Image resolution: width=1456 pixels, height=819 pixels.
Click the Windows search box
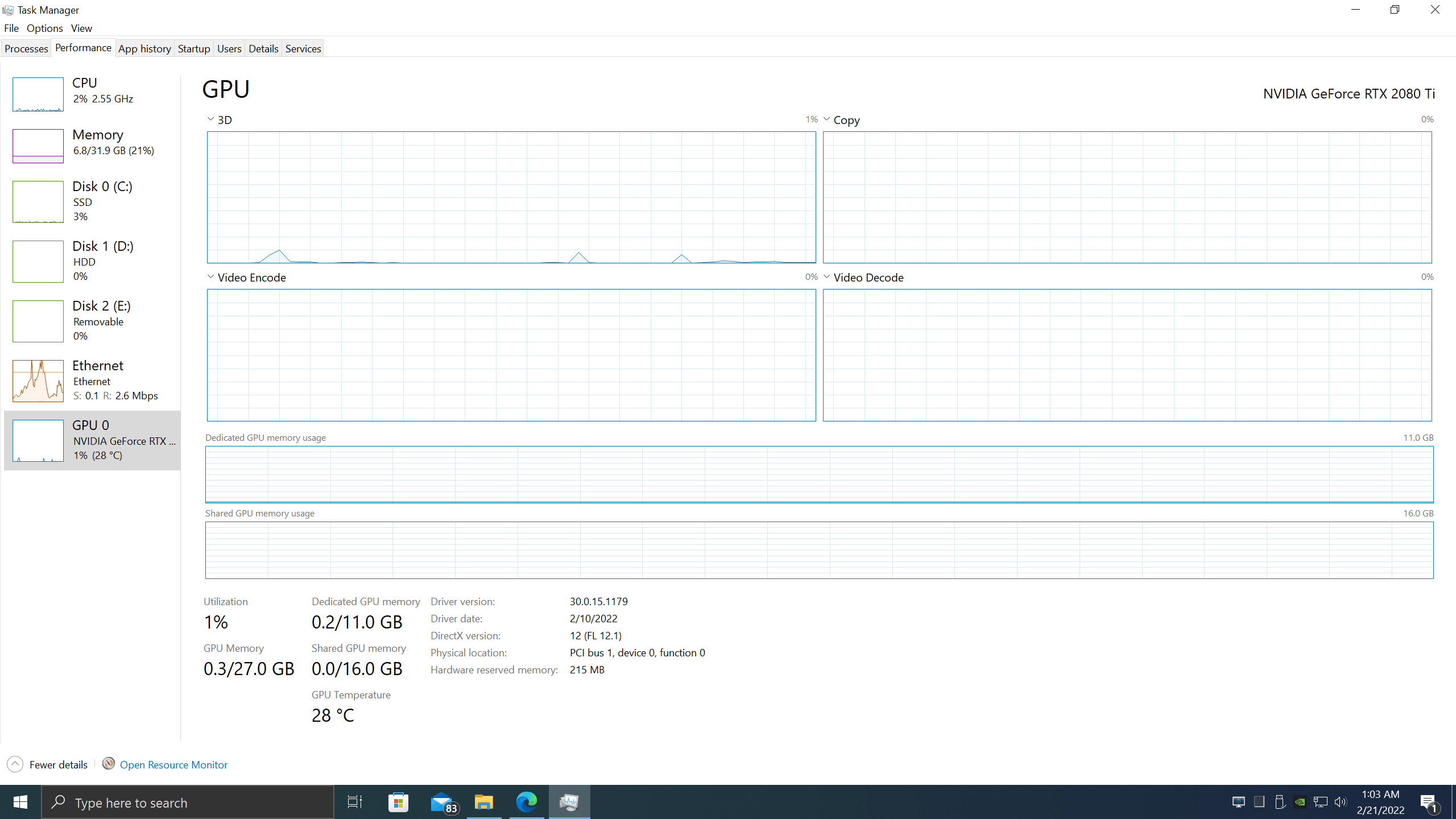coord(188,802)
